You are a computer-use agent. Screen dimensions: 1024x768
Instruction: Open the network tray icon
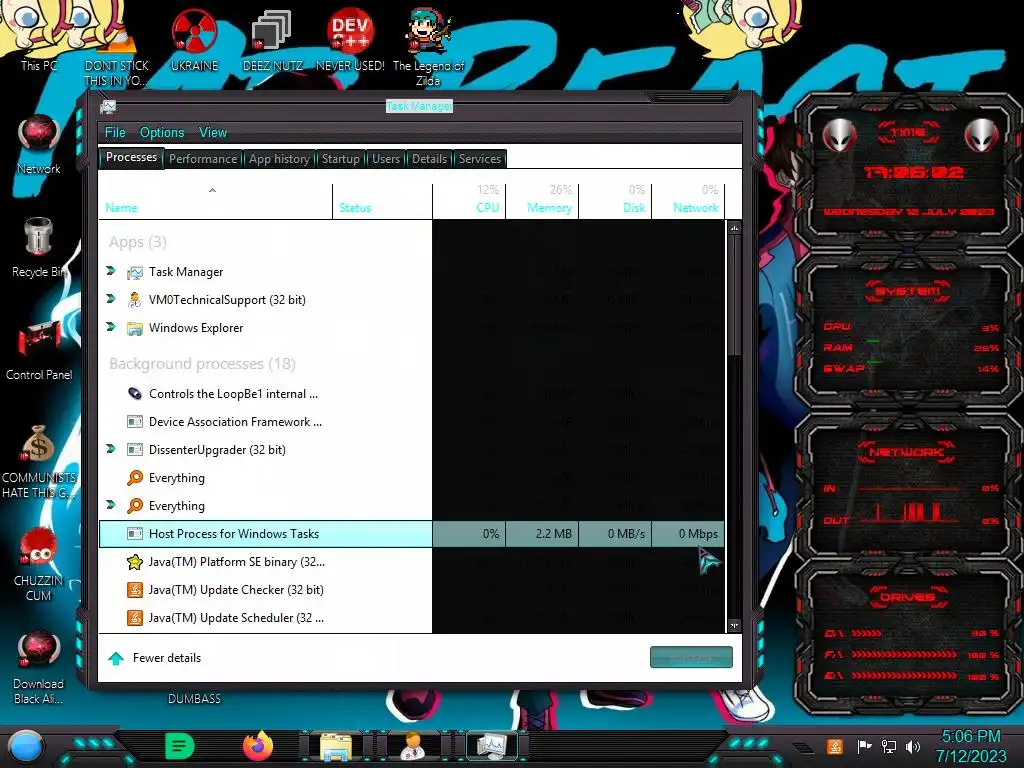pyautogui.click(x=889, y=746)
